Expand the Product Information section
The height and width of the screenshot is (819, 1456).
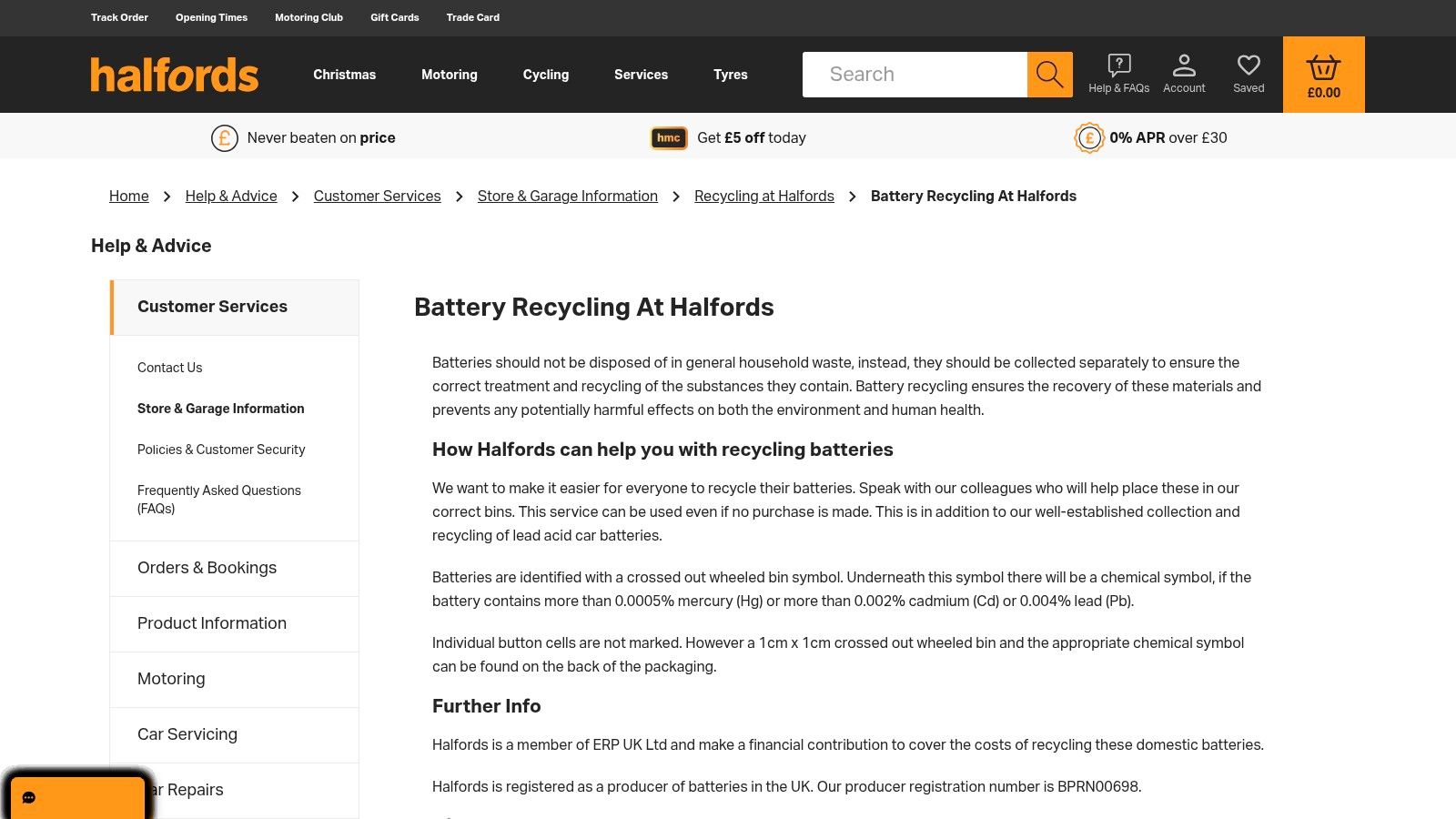pyautogui.click(x=212, y=623)
